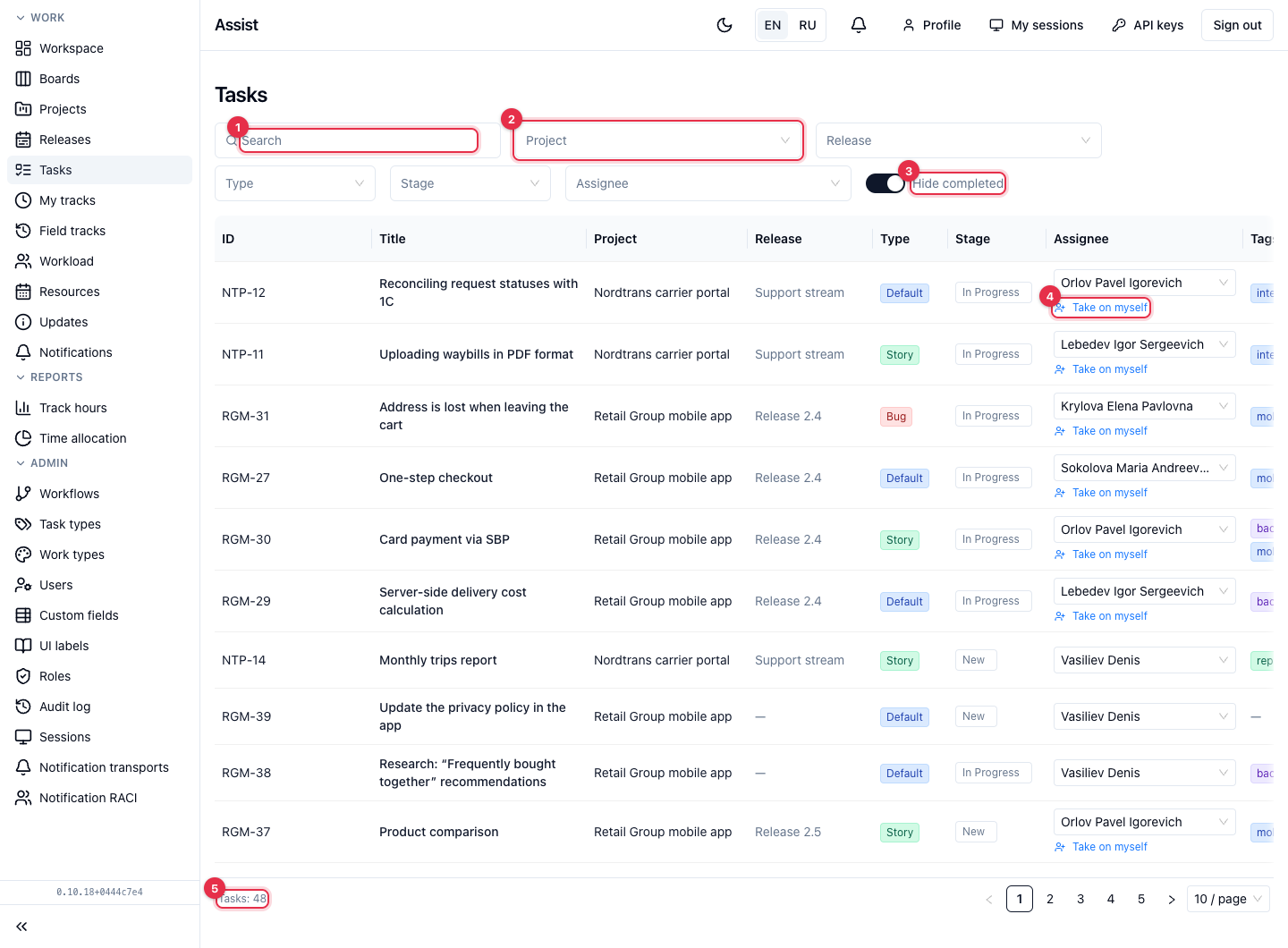Open the Type filter dropdown
This screenshot has width=1288, height=948.
295,183
